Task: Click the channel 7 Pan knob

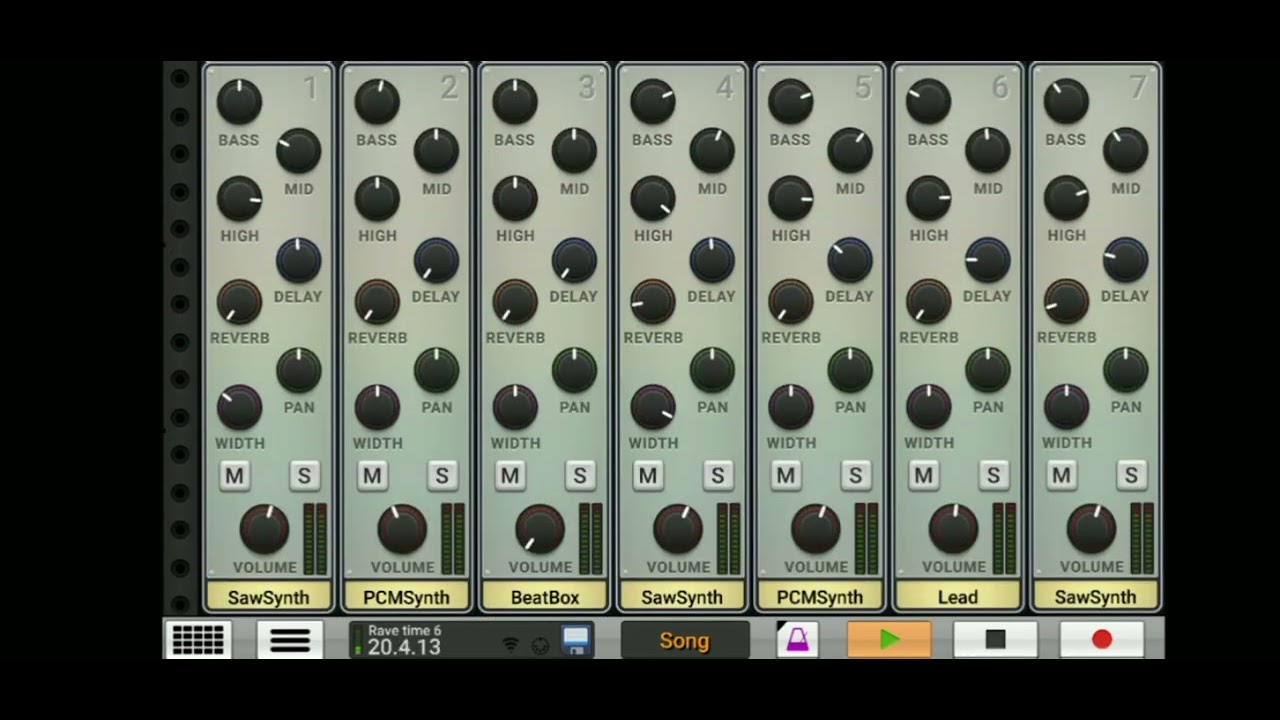Action: (1126, 370)
